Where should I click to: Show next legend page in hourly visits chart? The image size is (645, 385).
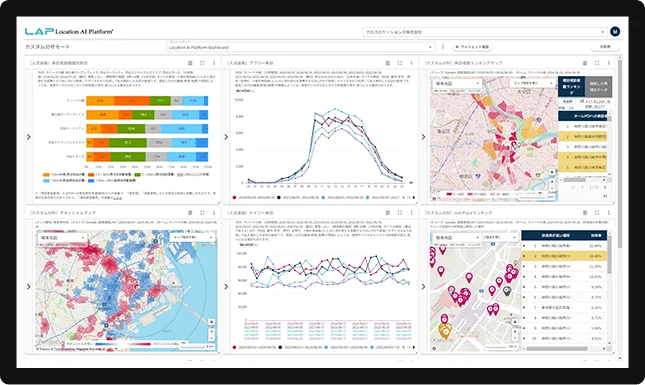[x=414, y=197]
